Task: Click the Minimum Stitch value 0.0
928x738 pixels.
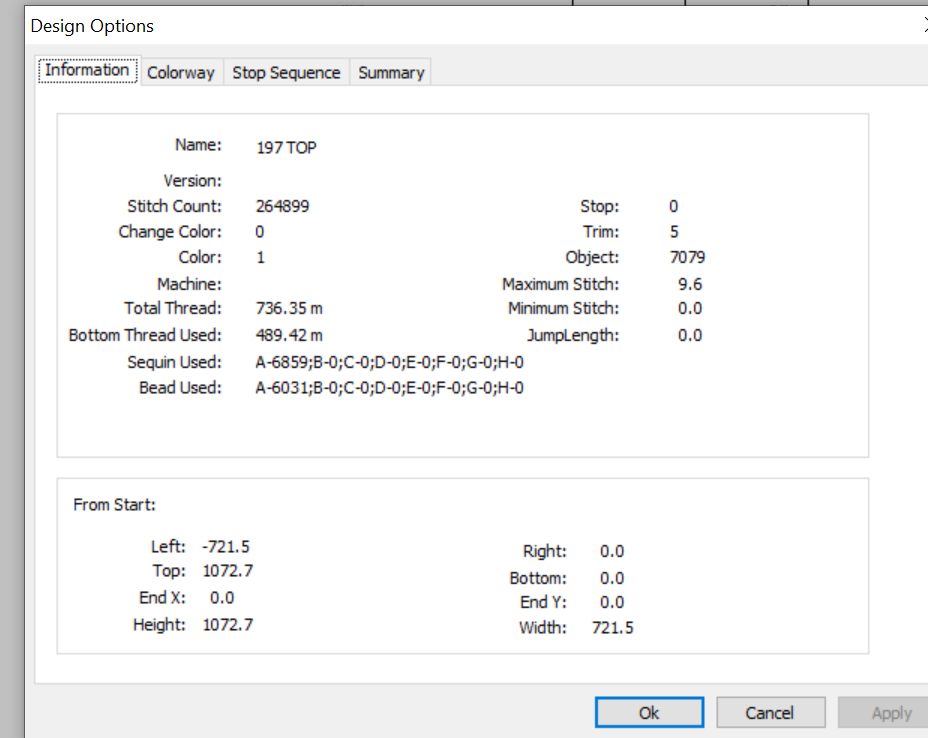Action: (x=690, y=308)
